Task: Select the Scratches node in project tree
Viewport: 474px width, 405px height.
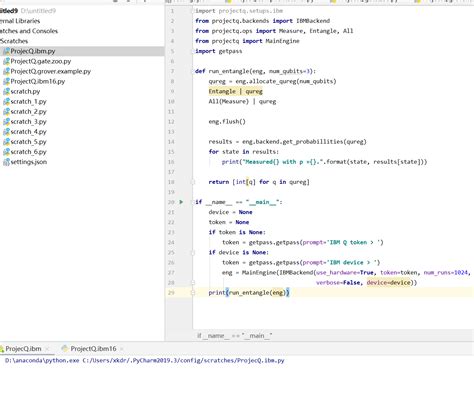Action: [x=14, y=41]
